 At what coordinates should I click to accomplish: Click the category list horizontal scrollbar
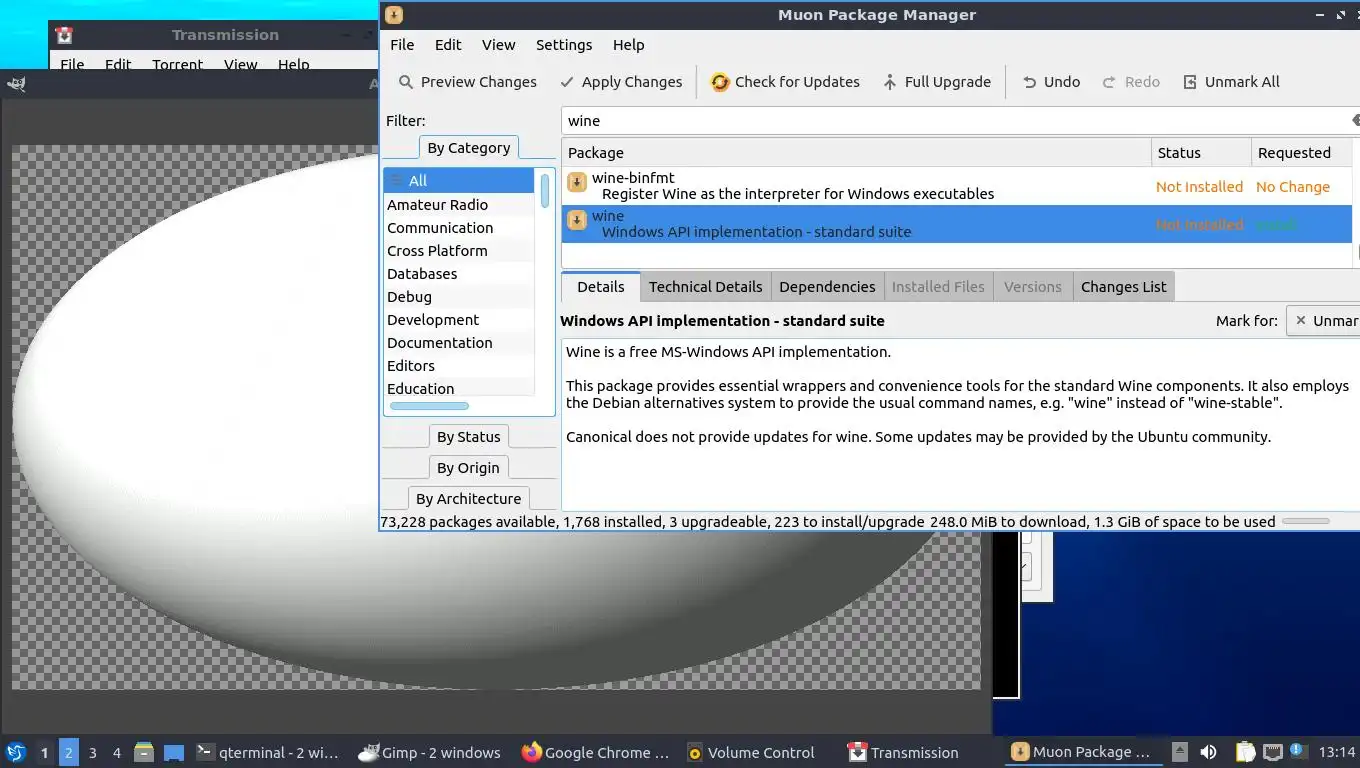click(x=429, y=406)
